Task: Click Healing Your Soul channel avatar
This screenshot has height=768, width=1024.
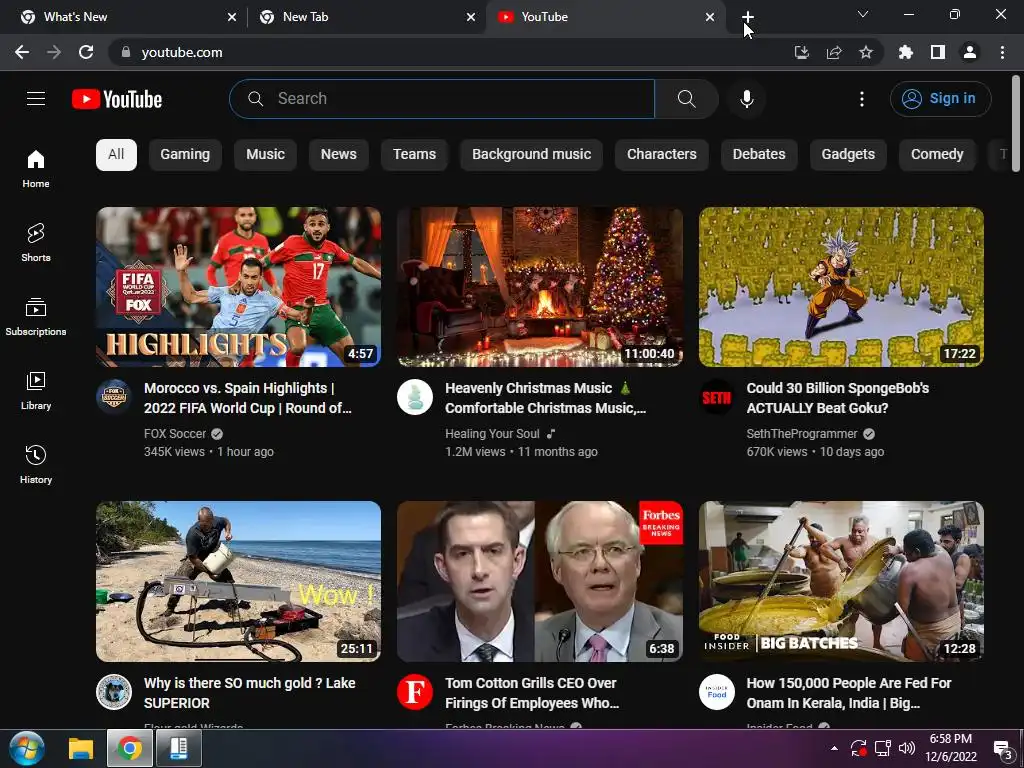Action: (x=415, y=396)
